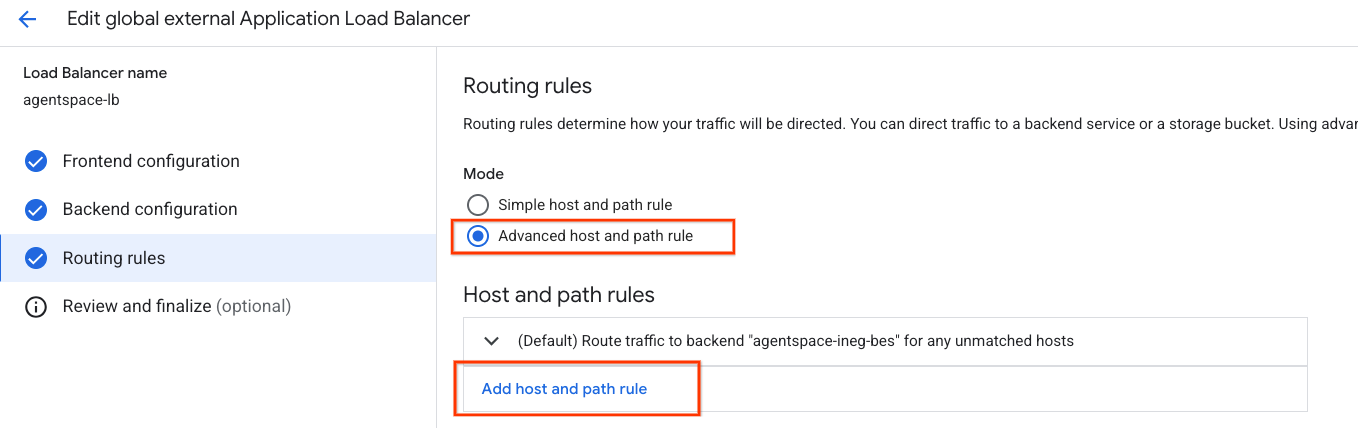
Task: Go to the Backend configuration step
Action: coord(150,209)
